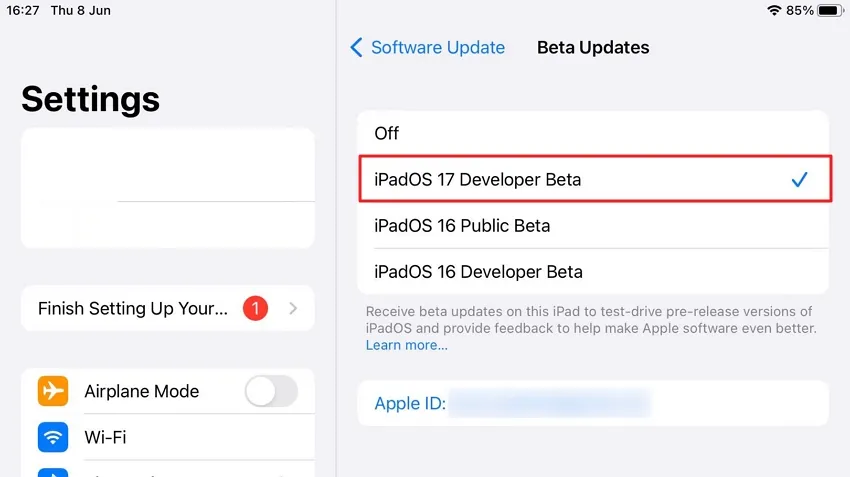Tap the back chevron beside Software Update
Image resolution: width=850 pixels, height=477 pixels.
[x=356, y=47]
